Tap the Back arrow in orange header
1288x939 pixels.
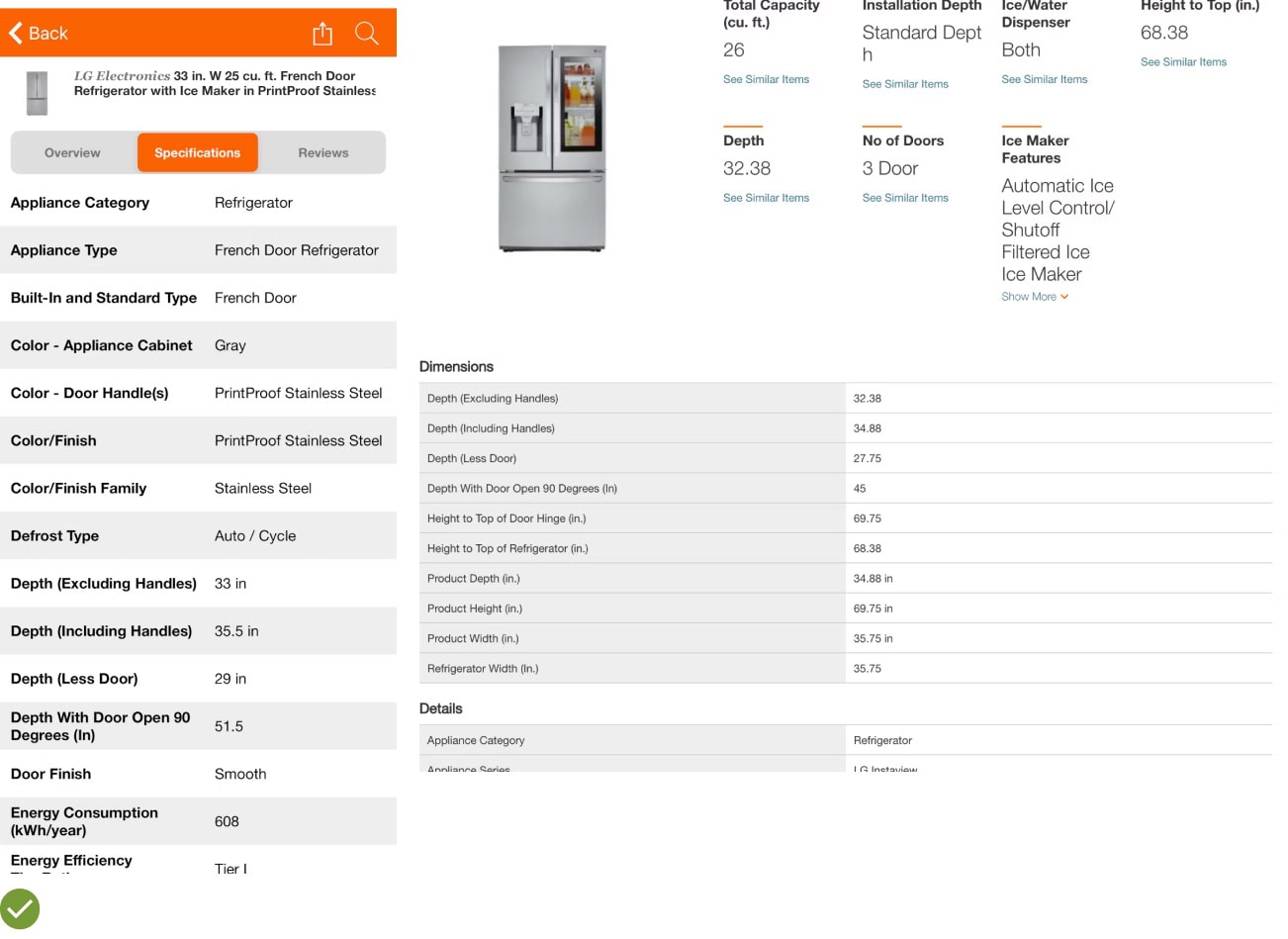(x=38, y=34)
